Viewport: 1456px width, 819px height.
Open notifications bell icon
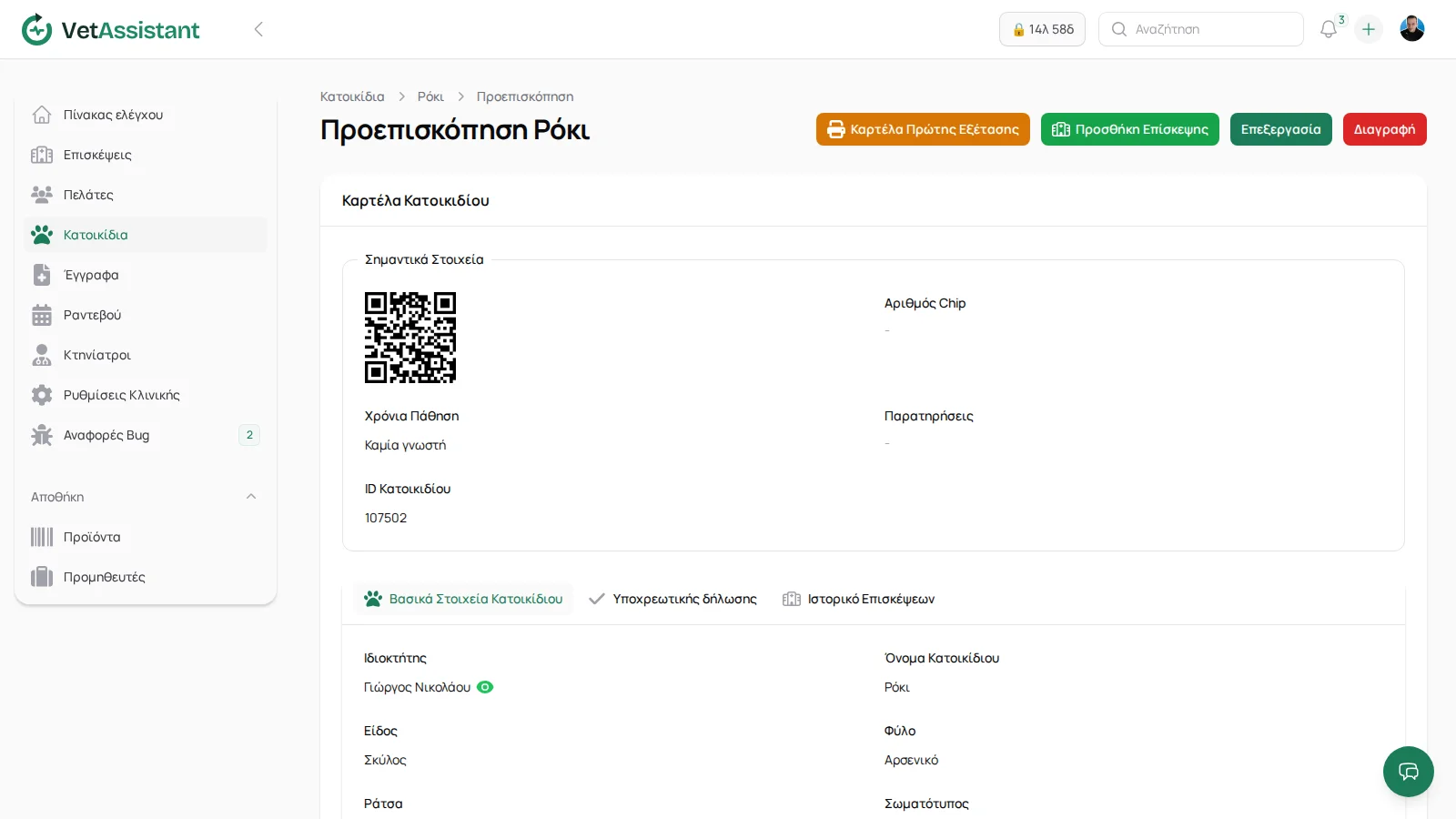1329,29
